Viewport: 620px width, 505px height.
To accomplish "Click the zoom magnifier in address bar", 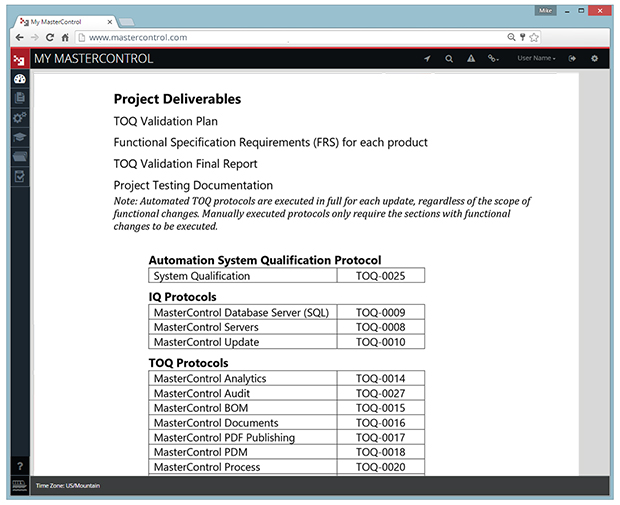I will 511,37.
